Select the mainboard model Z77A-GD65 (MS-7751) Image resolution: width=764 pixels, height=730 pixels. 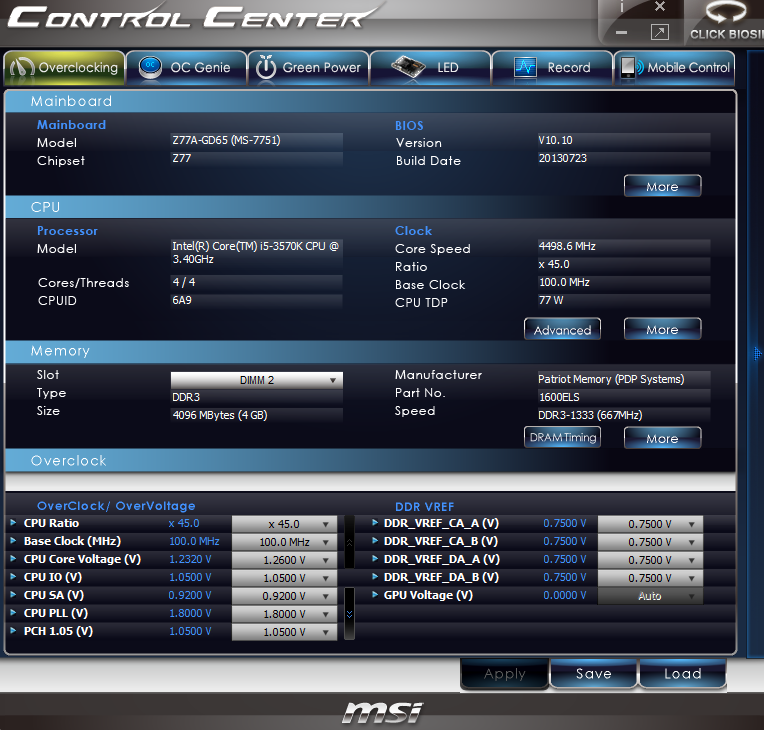point(226,140)
